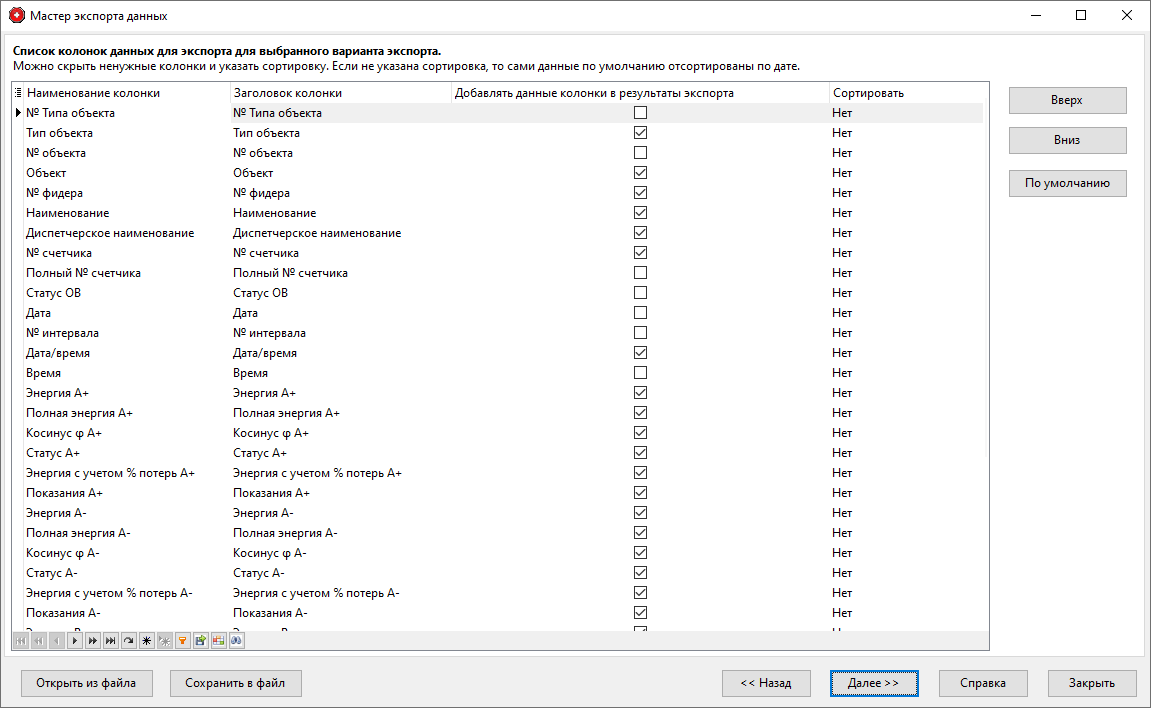Apply a filter using orange funnel icon
1151x708 pixels.
point(181,641)
